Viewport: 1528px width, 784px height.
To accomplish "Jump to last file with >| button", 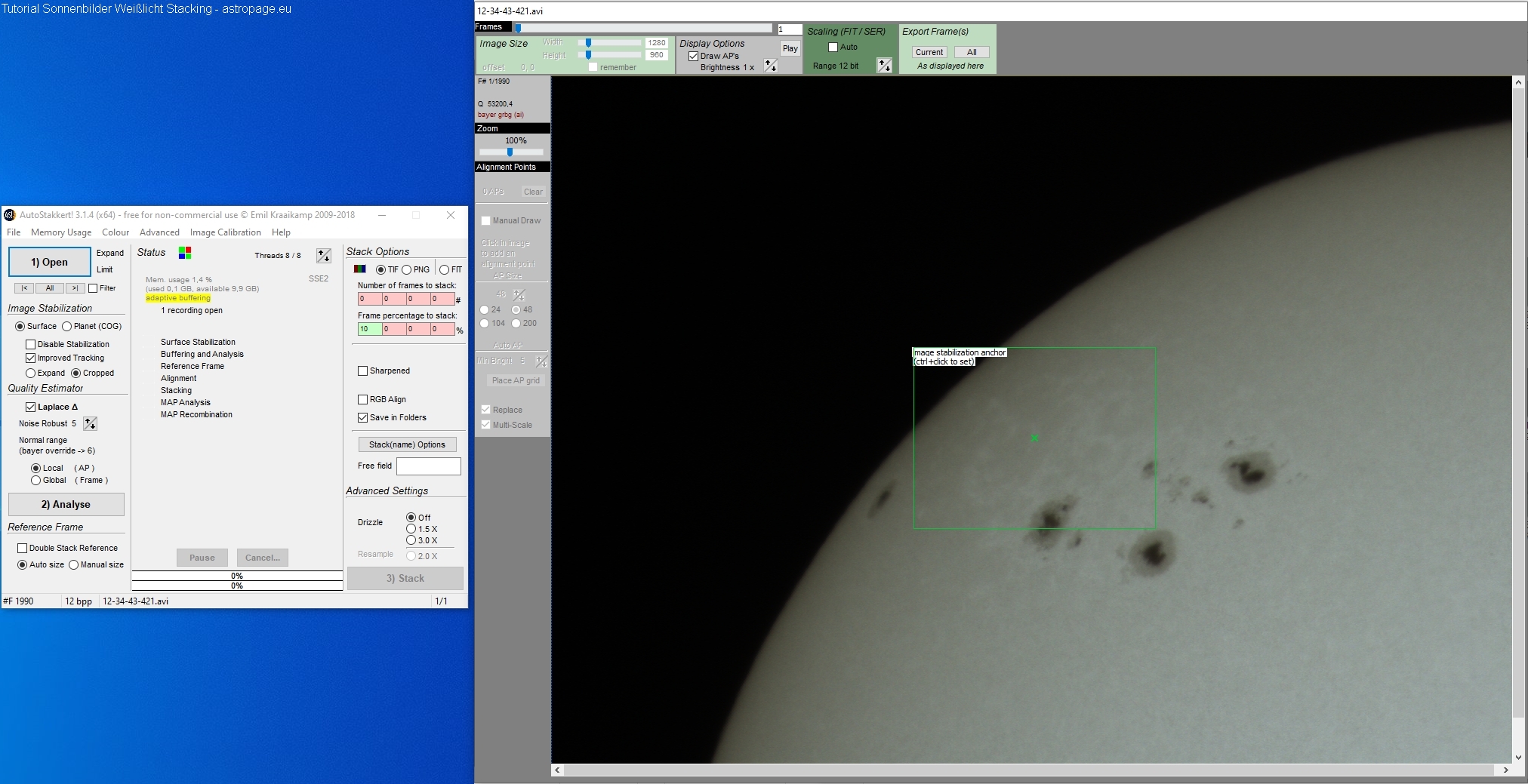I will (75, 288).
